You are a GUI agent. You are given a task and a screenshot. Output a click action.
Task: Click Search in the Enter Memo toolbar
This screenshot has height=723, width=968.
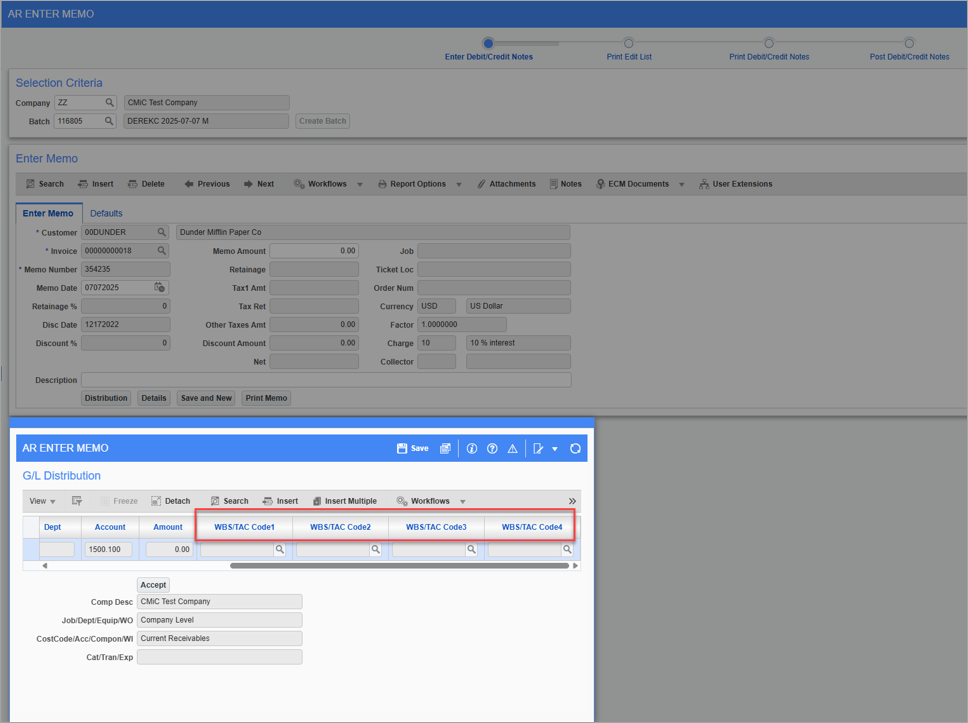44,184
